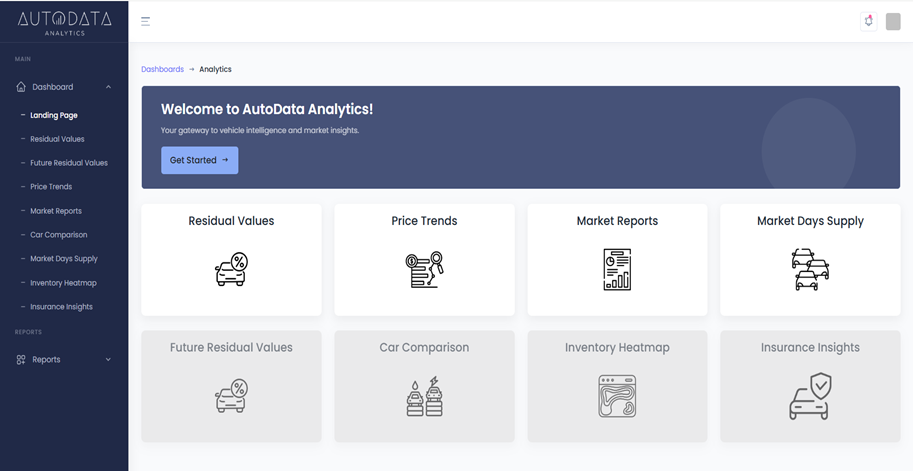Click the Residual Values car percent icon

tap(231, 270)
